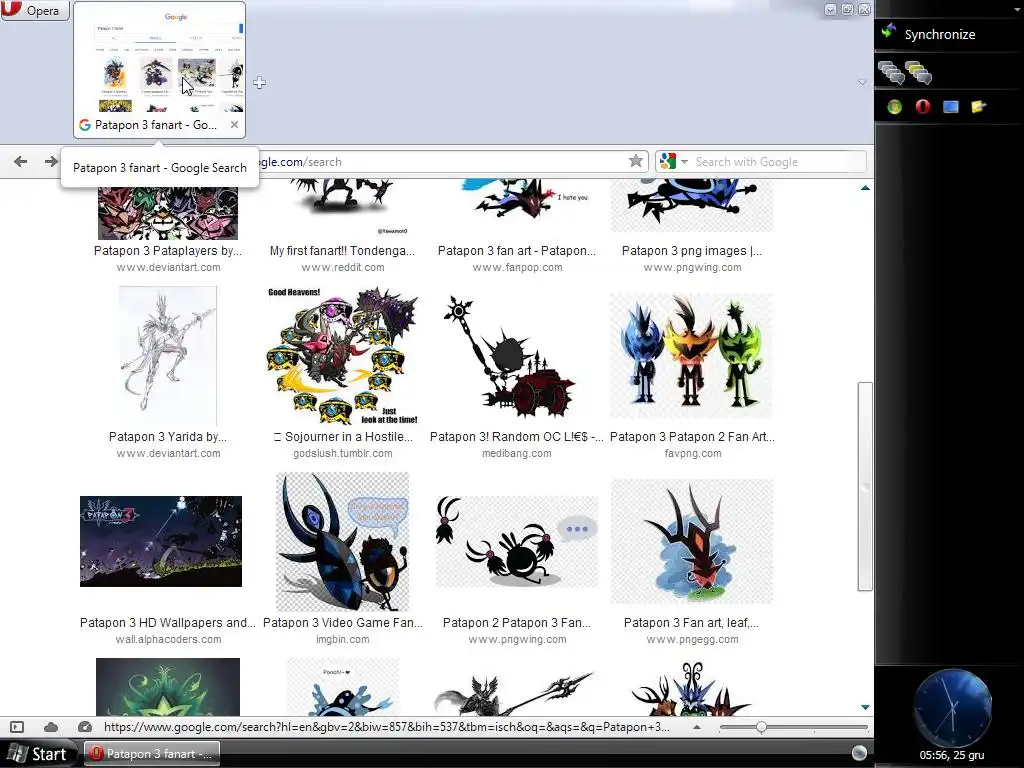The width and height of the screenshot is (1024, 768).
Task: Click Patapon 2 Patapon 3 Fan... title
Action: pyautogui.click(x=517, y=623)
